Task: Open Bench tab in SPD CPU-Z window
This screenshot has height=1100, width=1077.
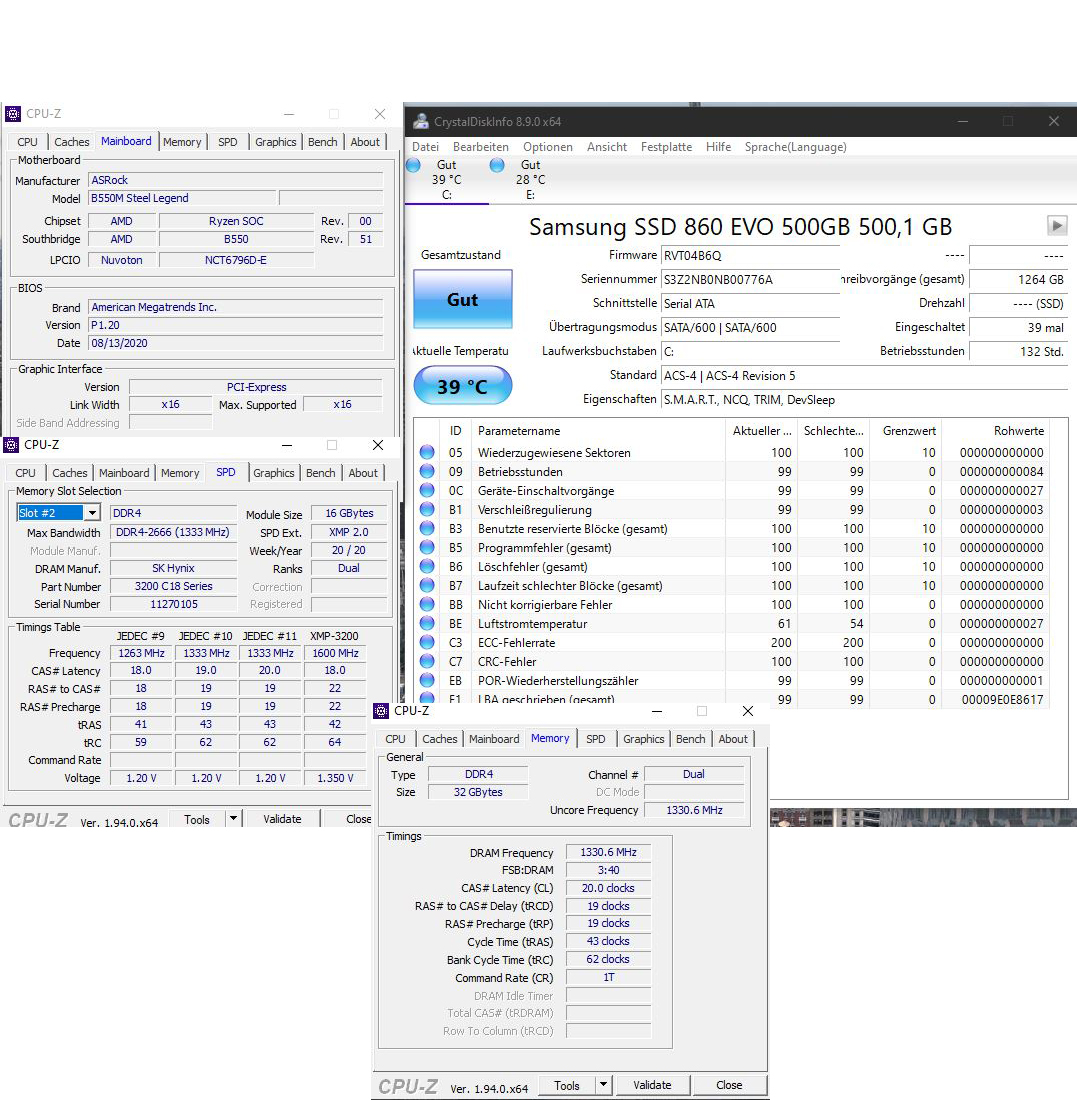Action: [x=321, y=473]
